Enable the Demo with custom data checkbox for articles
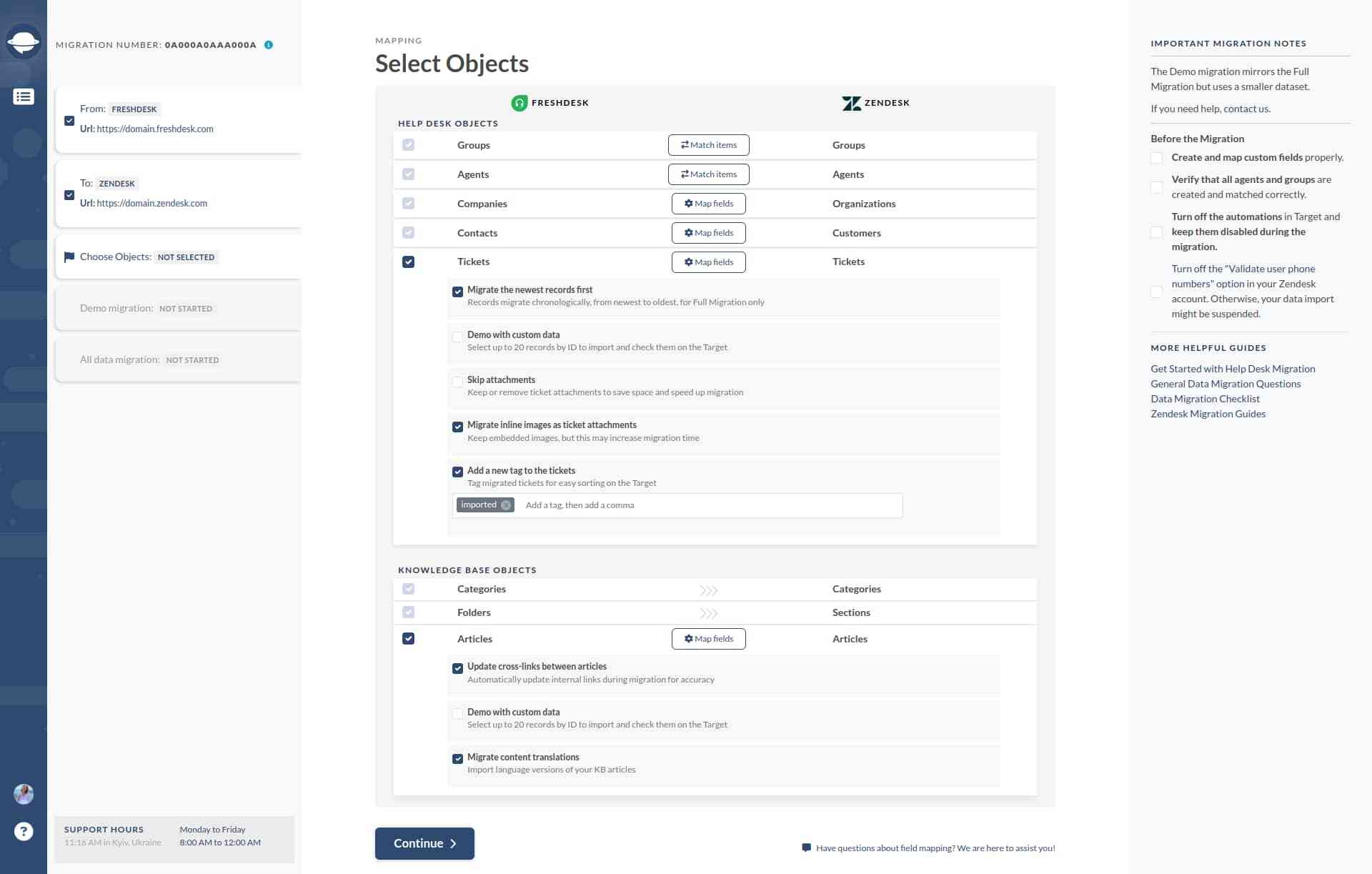The width and height of the screenshot is (1372, 874). pos(457,712)
